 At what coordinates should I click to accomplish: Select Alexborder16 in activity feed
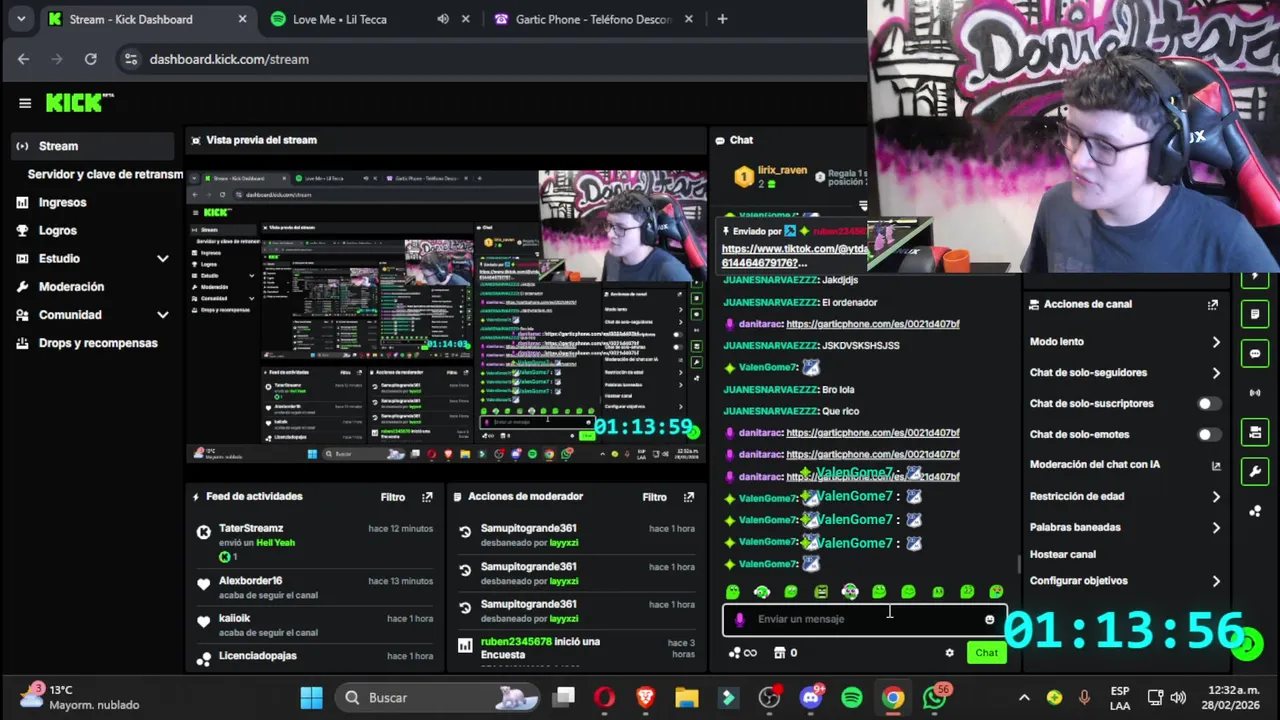tap(250, 581)
